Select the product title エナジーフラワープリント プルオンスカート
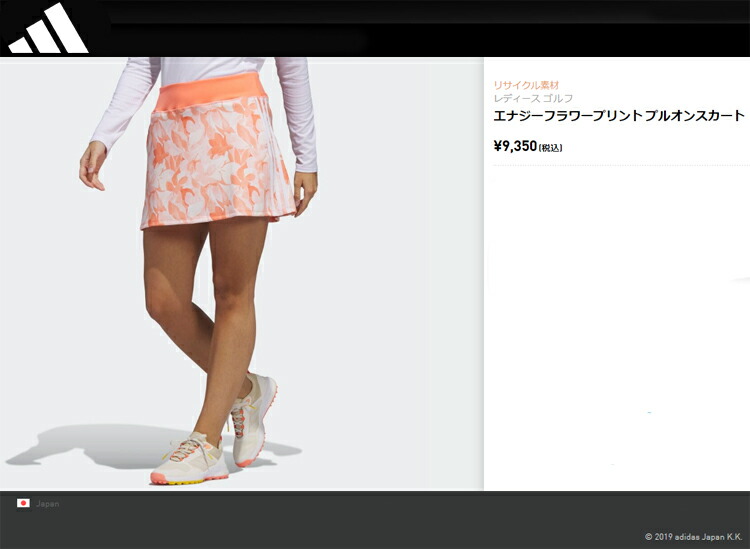The height and width of the screenshot is (549, 750). click(619, 116)
